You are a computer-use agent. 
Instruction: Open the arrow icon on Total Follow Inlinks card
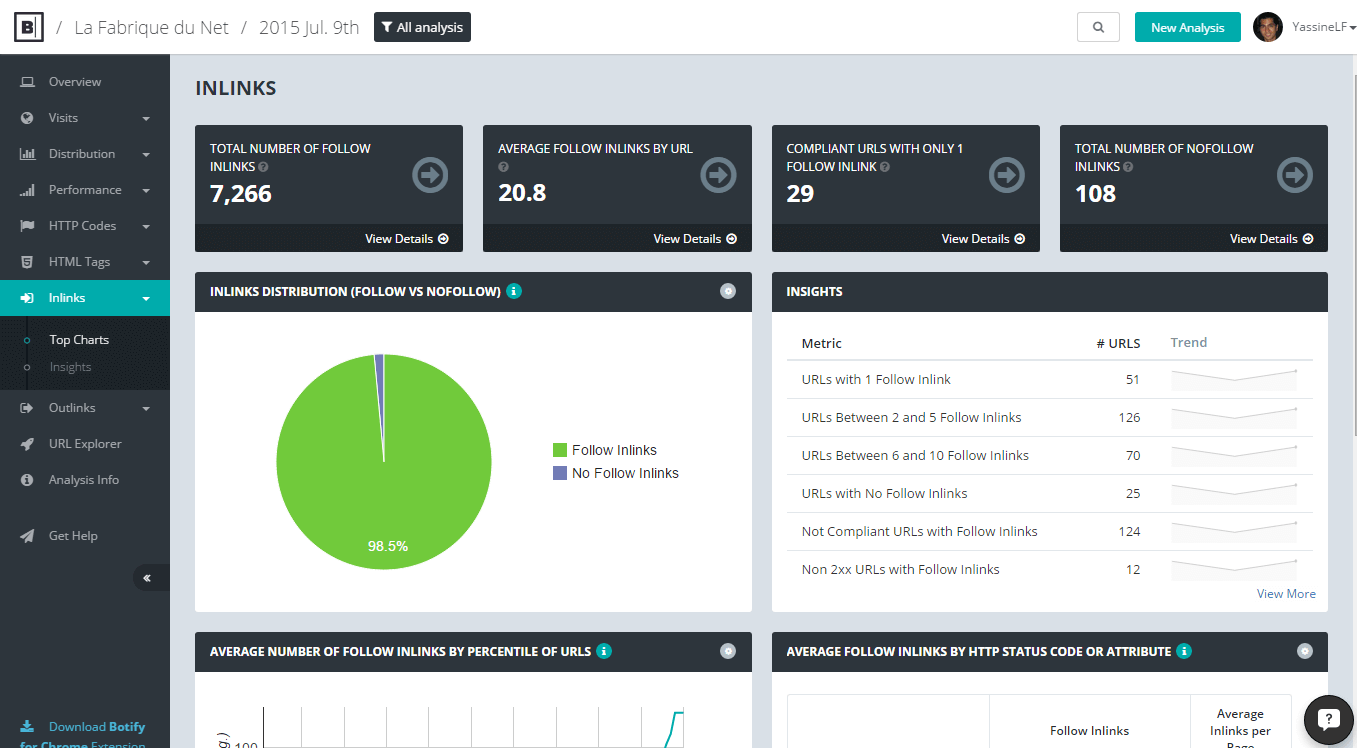[430, 176]
